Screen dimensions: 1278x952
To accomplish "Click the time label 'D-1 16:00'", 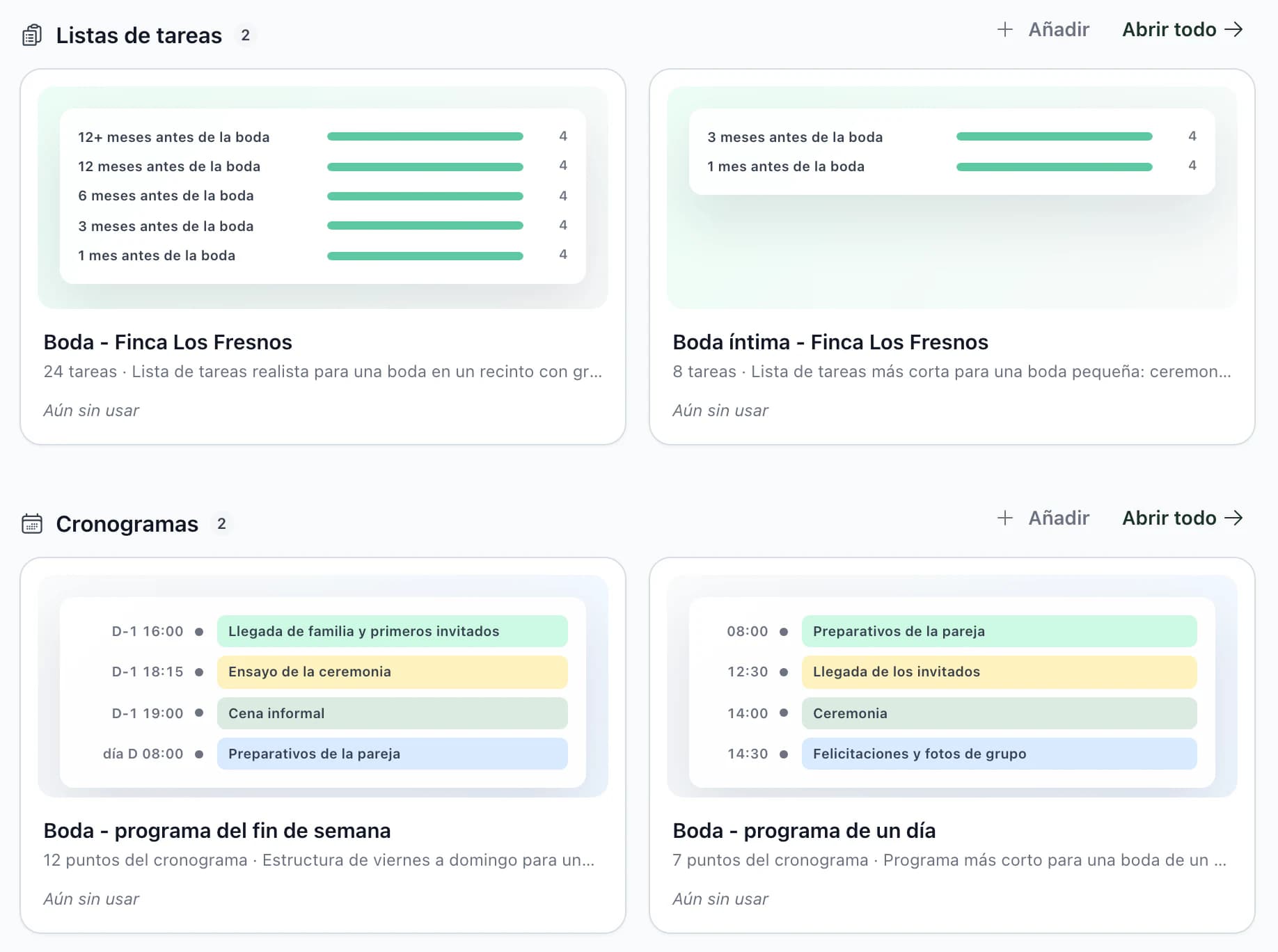I will point(148,631).
